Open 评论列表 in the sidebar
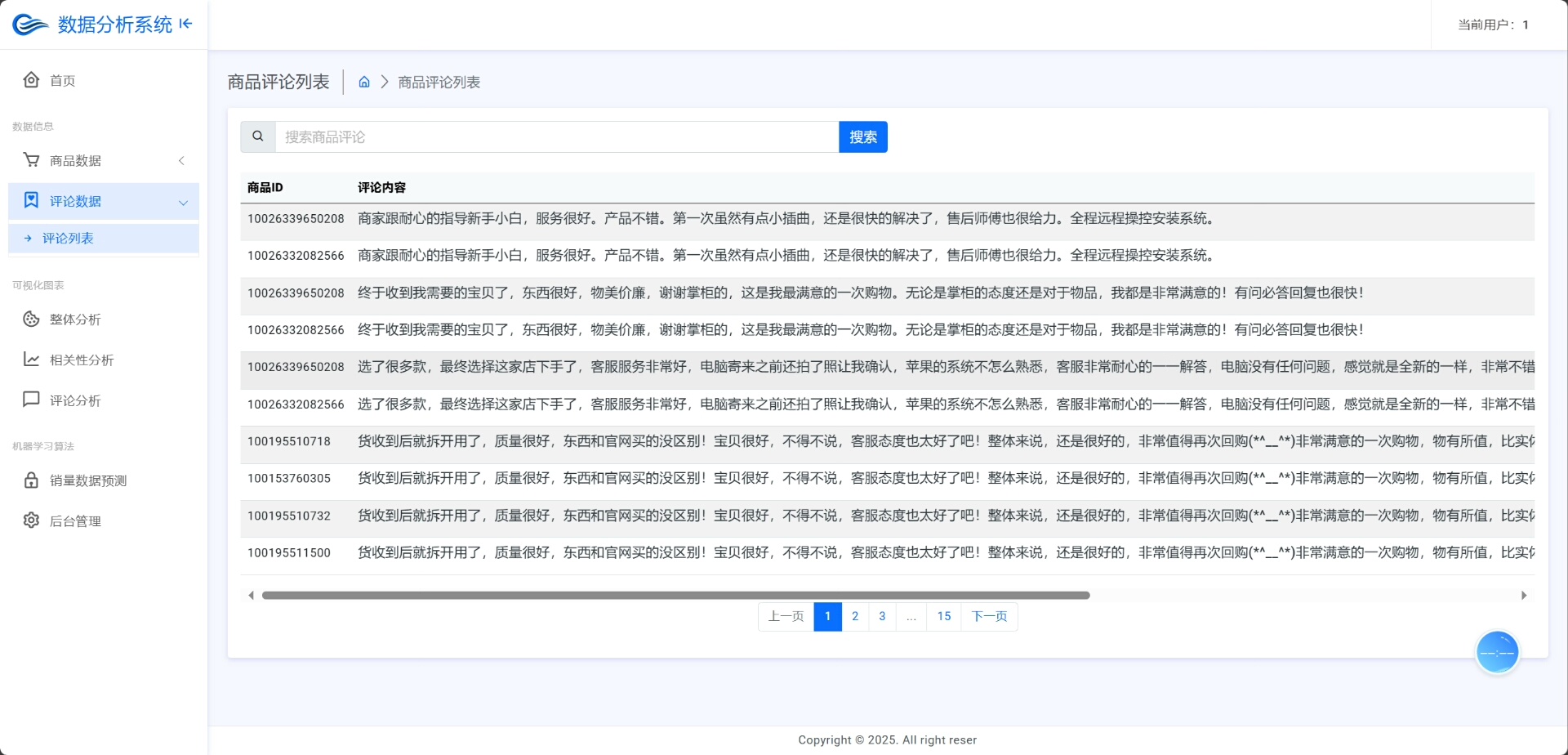This screenshot has height=755, width=1568. pos(104,239)
